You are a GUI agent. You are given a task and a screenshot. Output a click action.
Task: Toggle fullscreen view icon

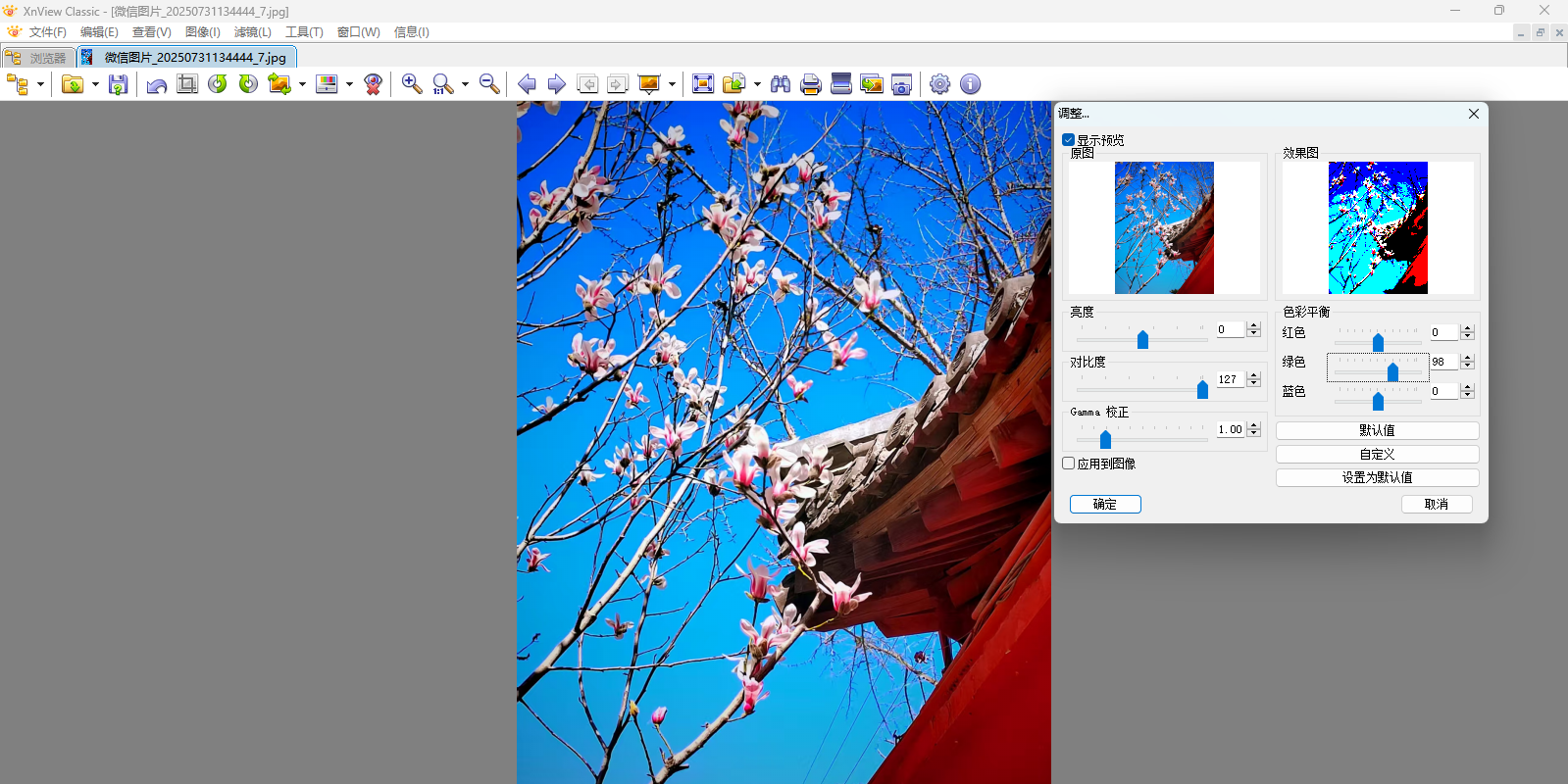[703, 84]
